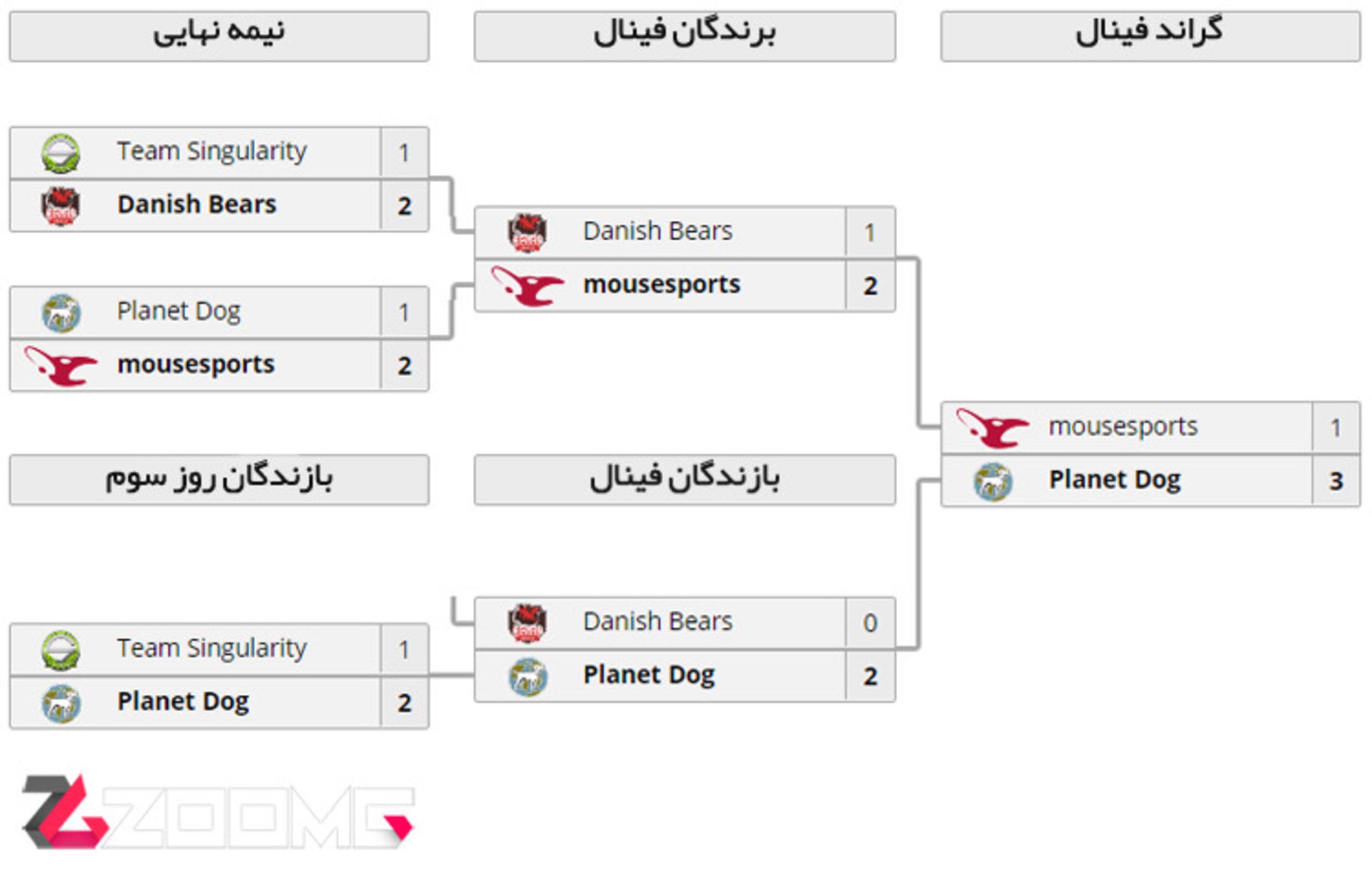Click Danish Bears logo in losers final

(x=527, y=623)
